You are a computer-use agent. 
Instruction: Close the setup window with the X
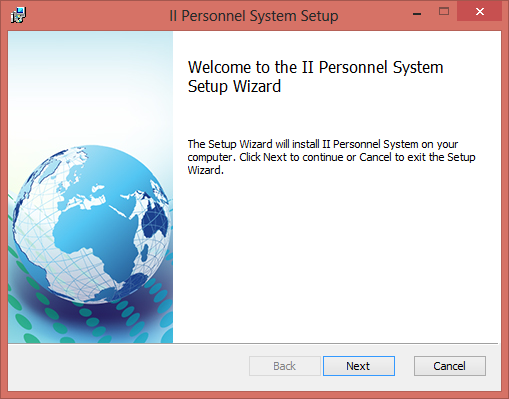click(480, 12)
